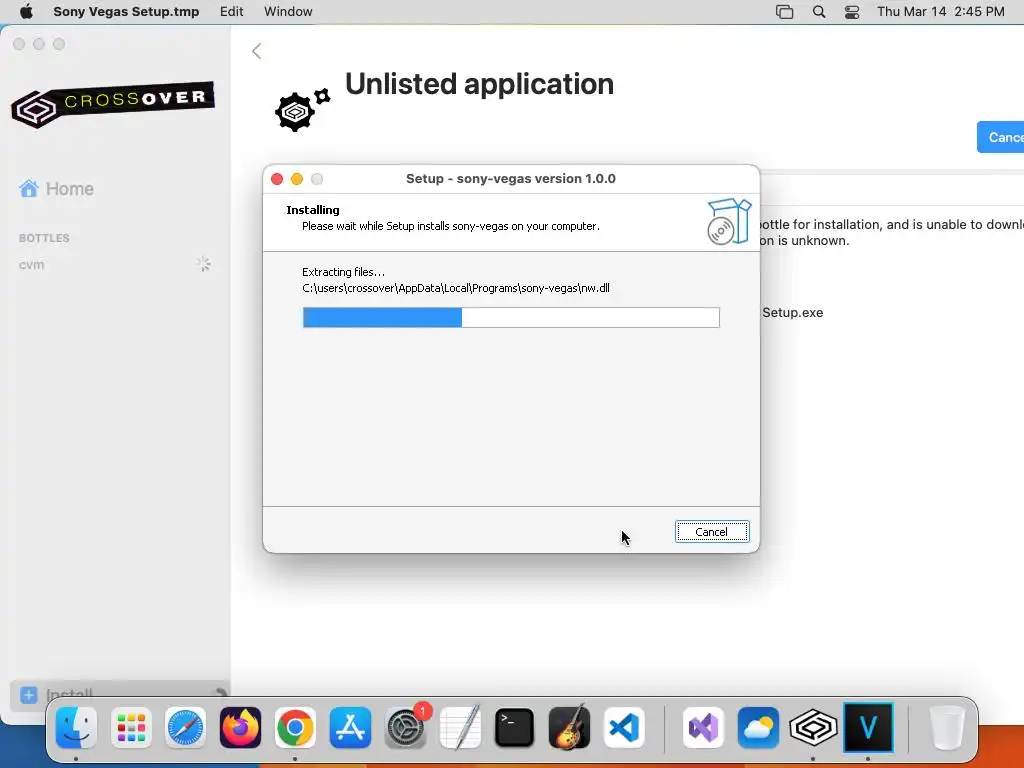Open App Store from the Dock
This screenshot has width=1024, height=768.
350,728
